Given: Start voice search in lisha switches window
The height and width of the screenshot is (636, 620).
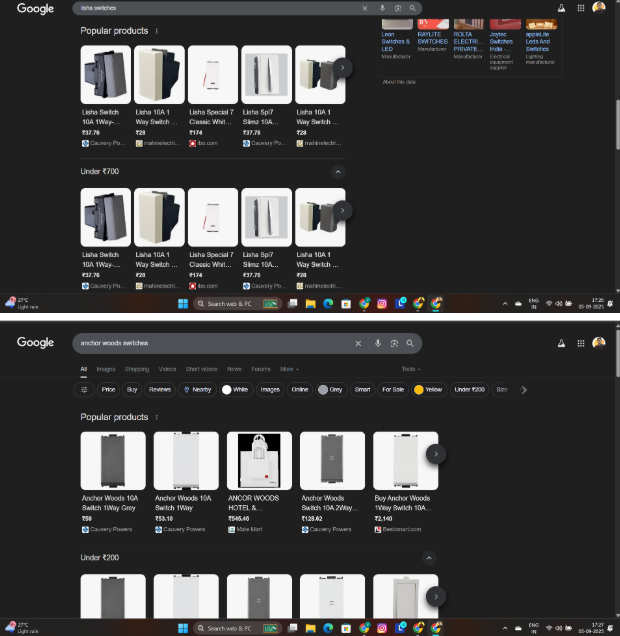Looking at the screenshot, I should (x=382, y=8).
